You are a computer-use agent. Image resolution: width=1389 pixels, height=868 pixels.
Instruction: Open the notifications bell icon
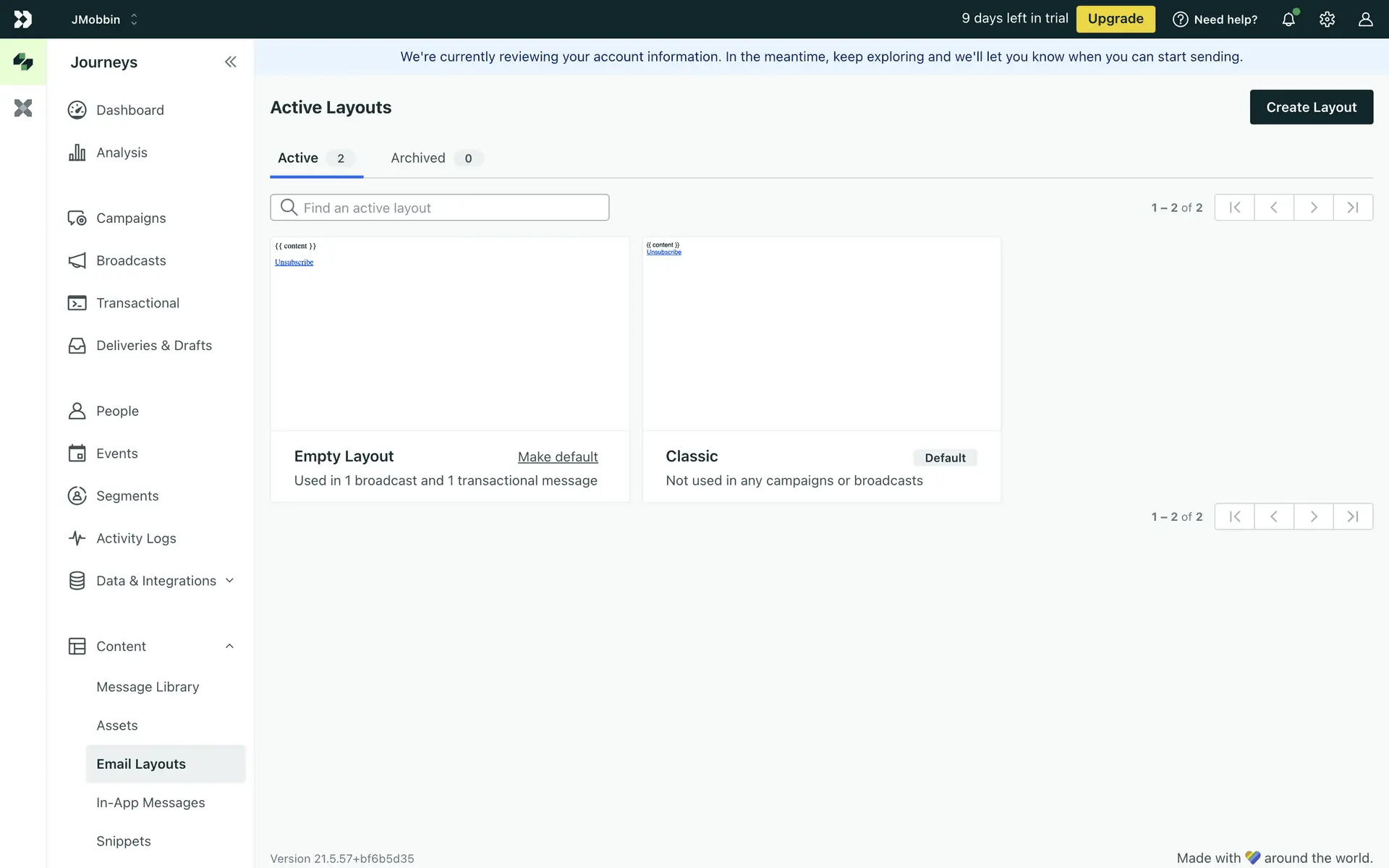click(x=1288, y=20)
